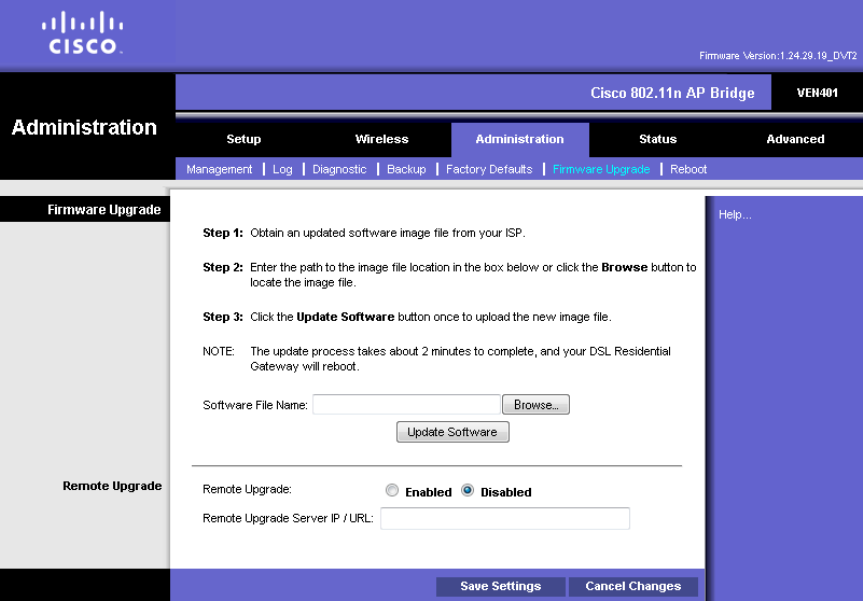Viewport: 863px width, 601px height.
Task: Click the VEN401 model label
Action: (817, 92)
